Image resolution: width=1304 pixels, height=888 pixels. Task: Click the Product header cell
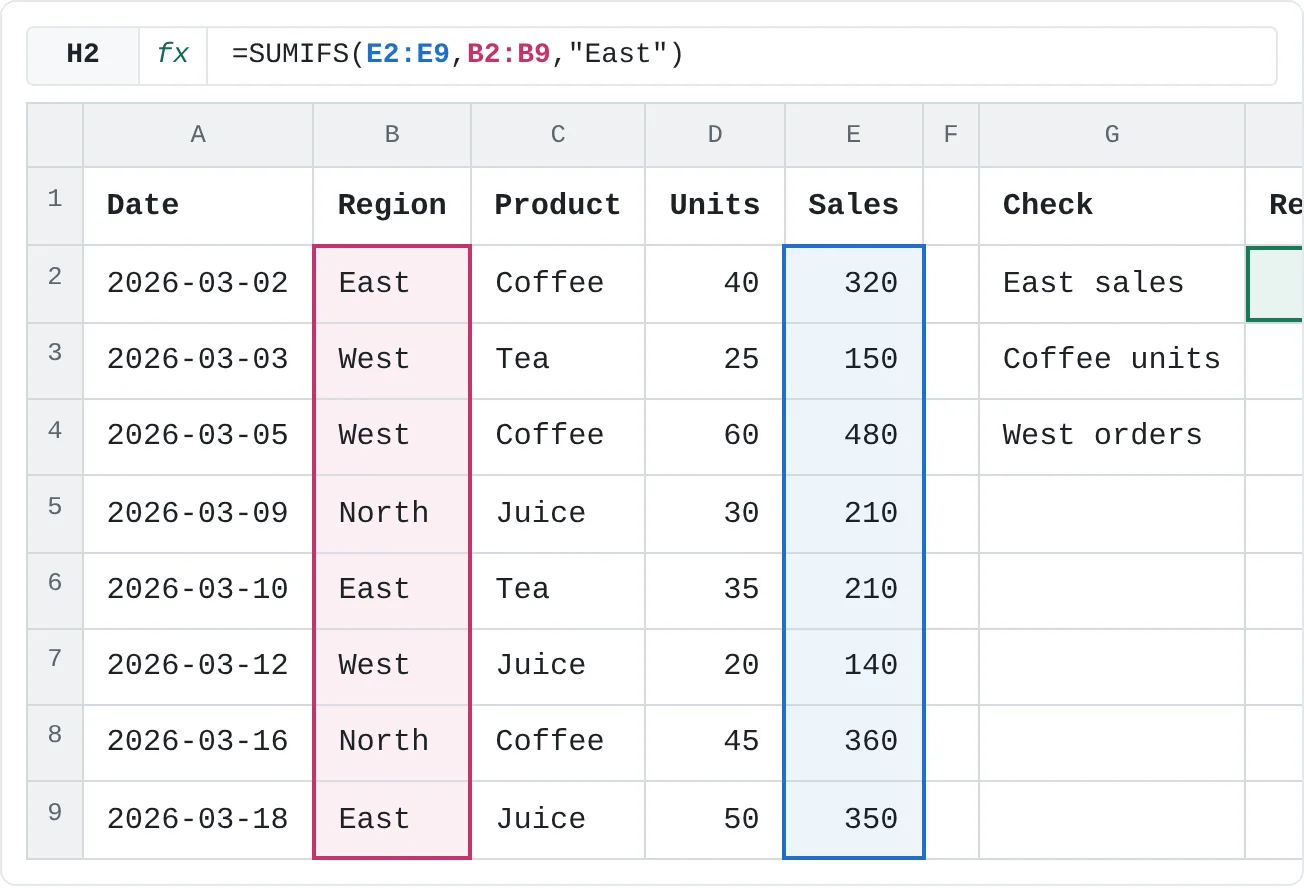(558, 206)
